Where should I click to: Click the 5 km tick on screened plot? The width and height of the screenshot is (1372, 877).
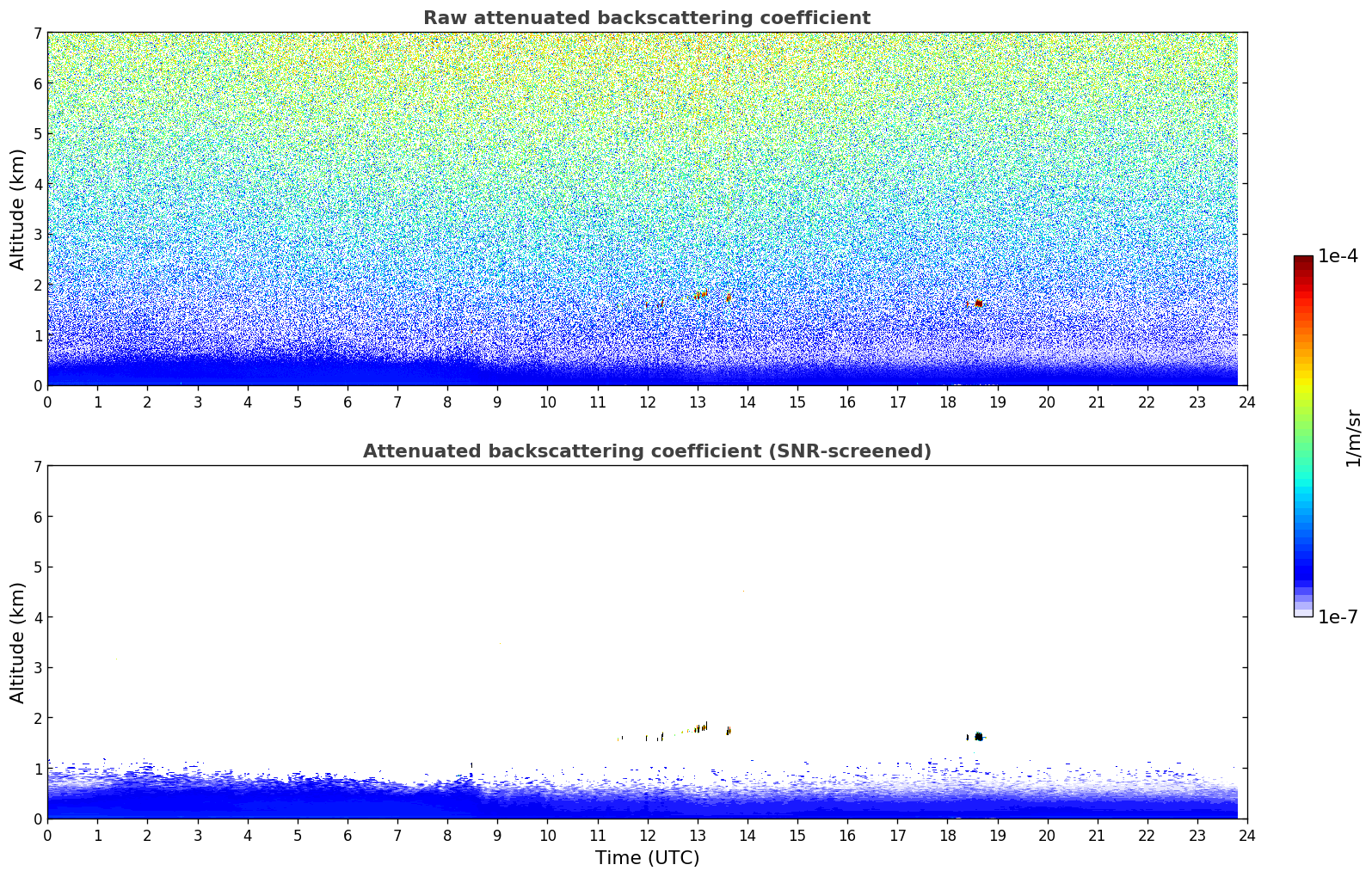[x=37, y=567]
